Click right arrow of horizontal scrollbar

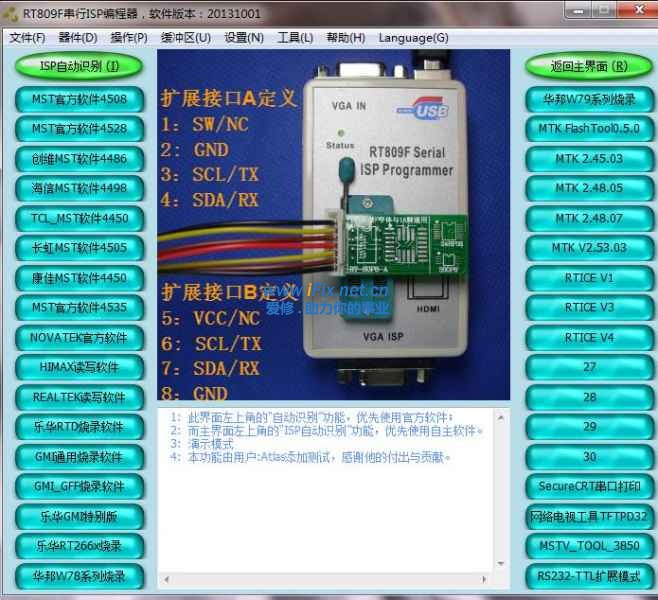click(485, 580)
